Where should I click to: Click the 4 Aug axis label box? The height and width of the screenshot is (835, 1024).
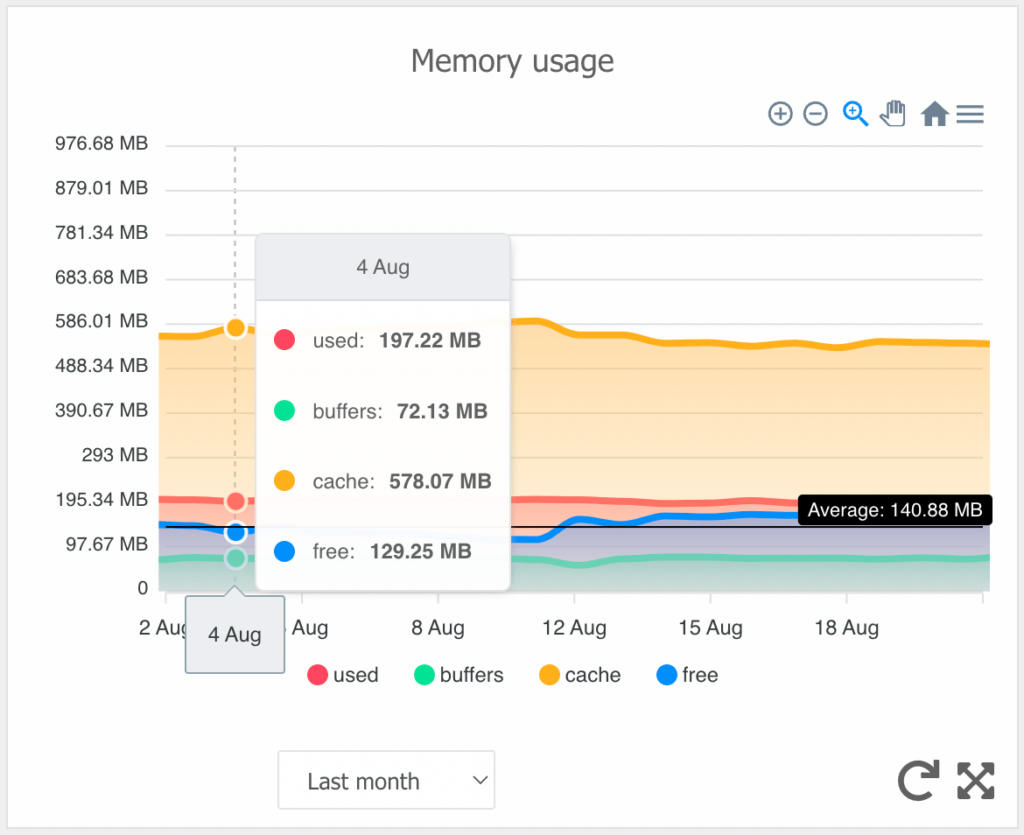[234, 634]
